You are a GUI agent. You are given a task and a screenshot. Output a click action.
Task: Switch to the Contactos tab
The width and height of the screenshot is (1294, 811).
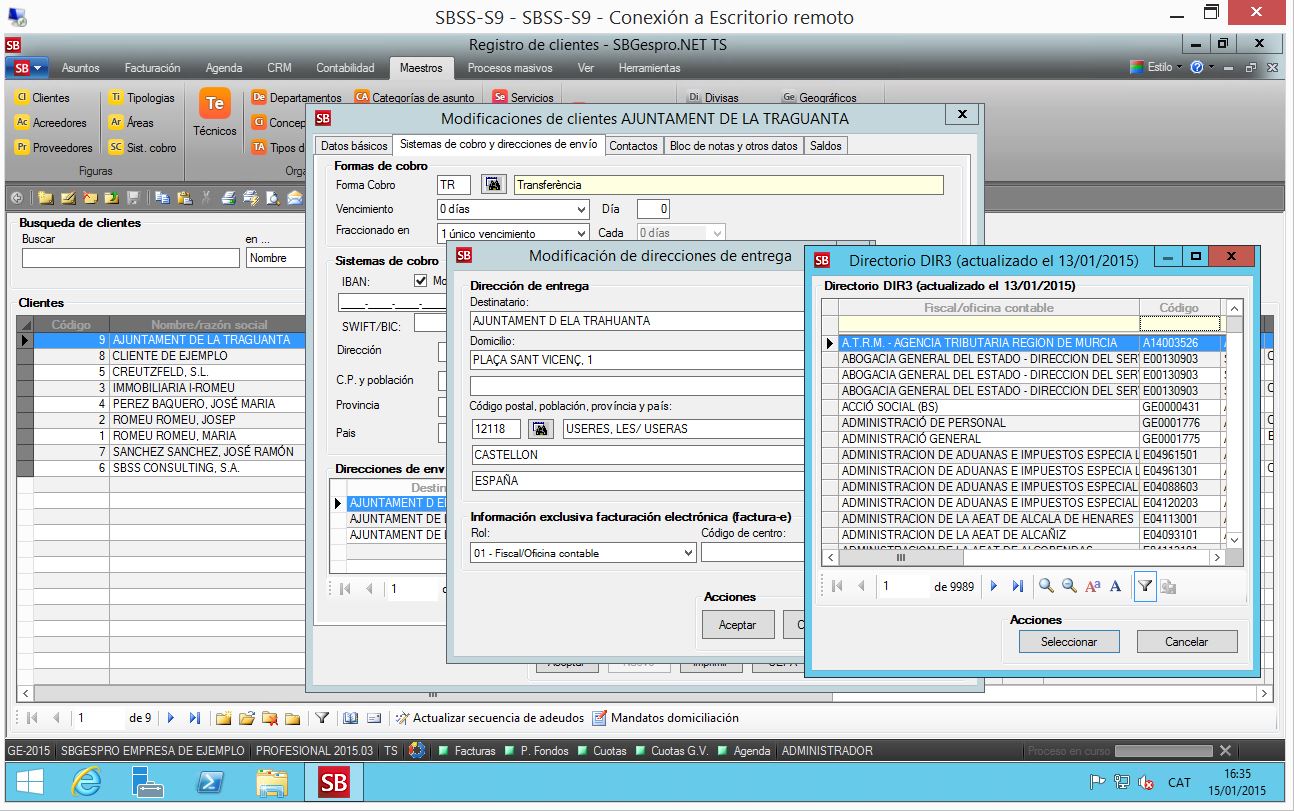633,146
